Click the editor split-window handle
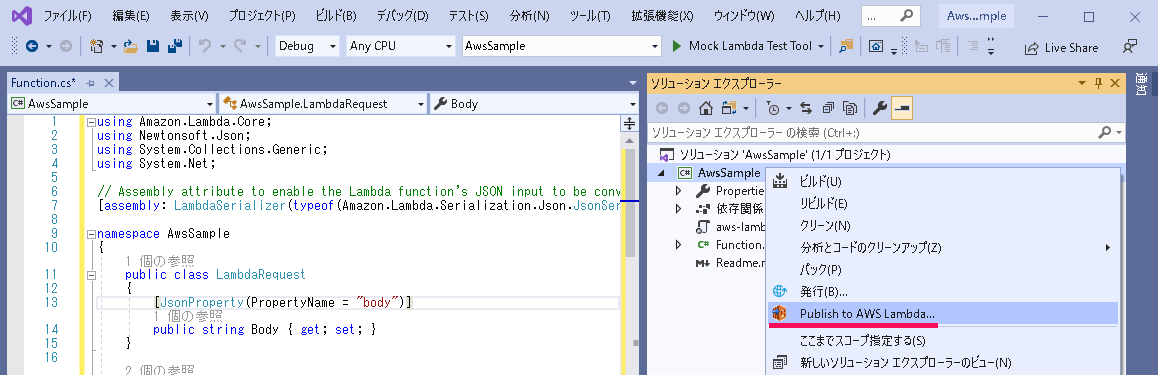This screenshot has height=375, width=1158. point(629,123)
